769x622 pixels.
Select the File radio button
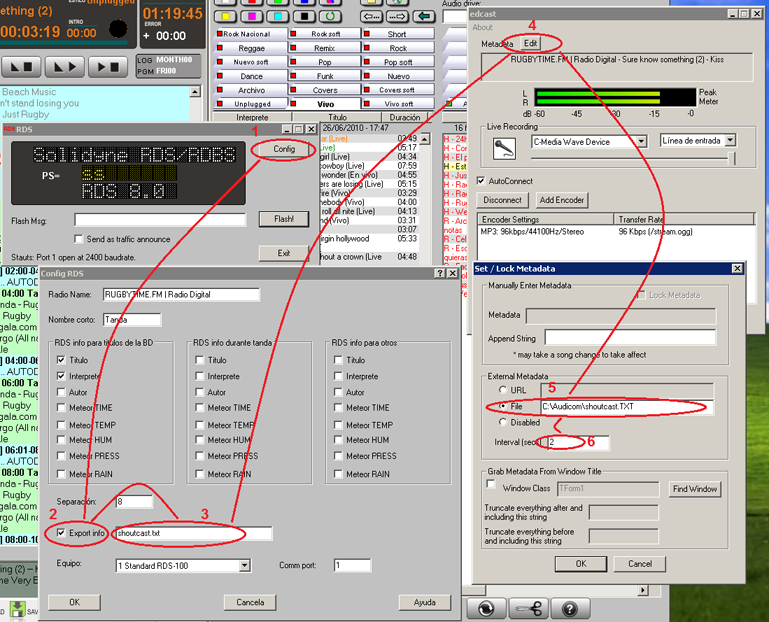(503, 406)
